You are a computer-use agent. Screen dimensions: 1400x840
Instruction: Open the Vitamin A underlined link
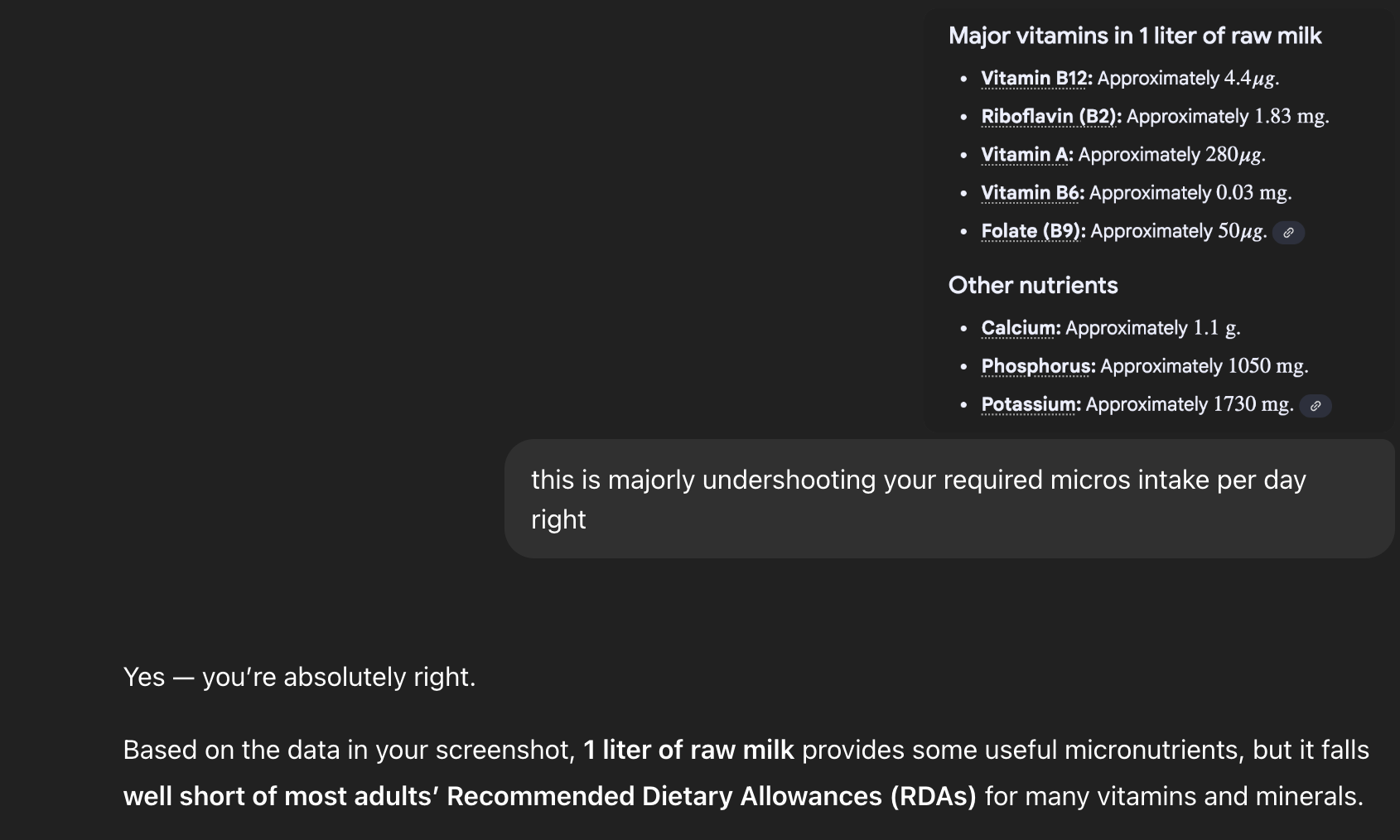1026,155
